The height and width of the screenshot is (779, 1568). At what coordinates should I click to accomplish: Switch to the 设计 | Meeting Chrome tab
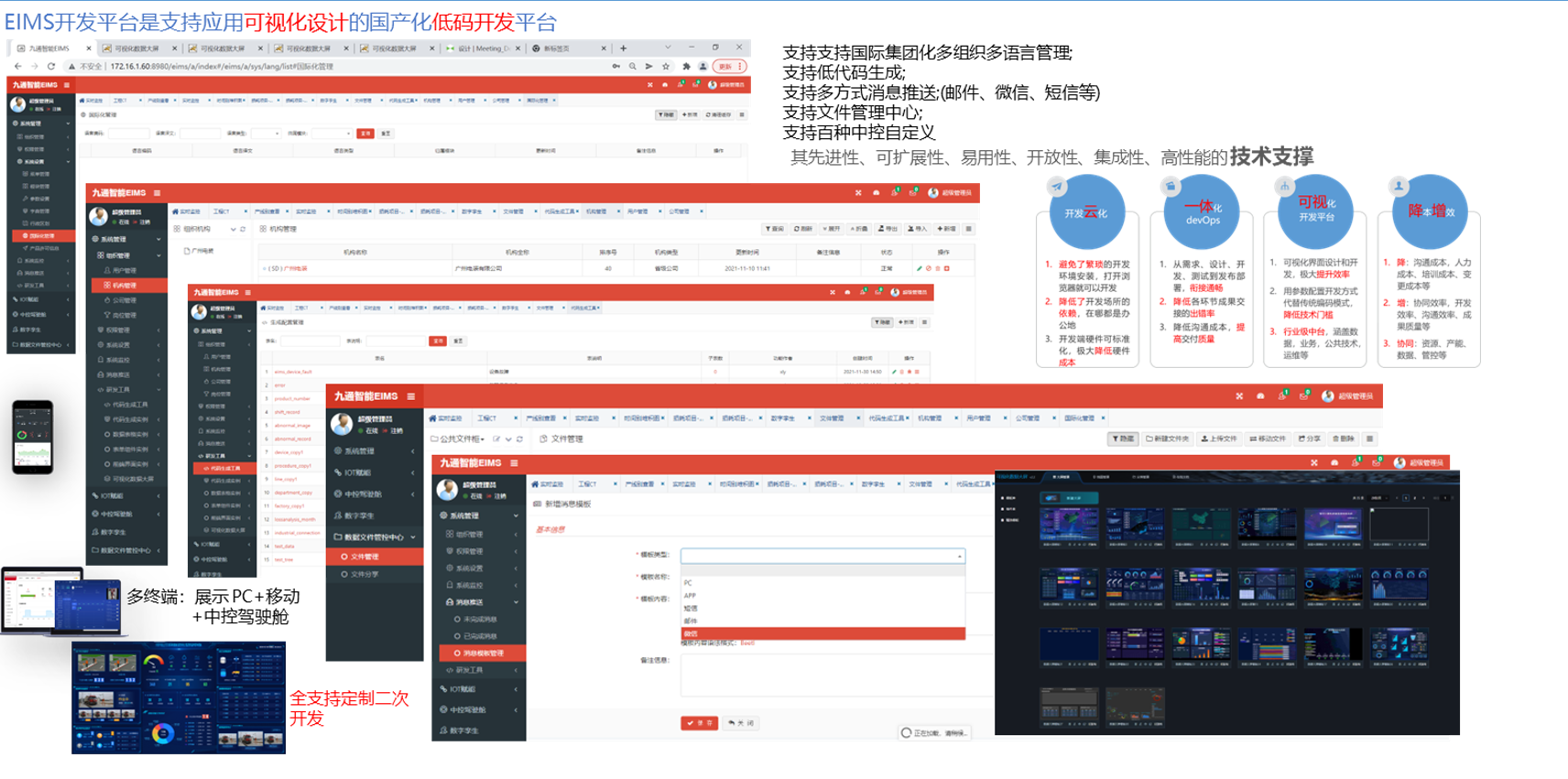pyautogui.click(x=482, y=49)
